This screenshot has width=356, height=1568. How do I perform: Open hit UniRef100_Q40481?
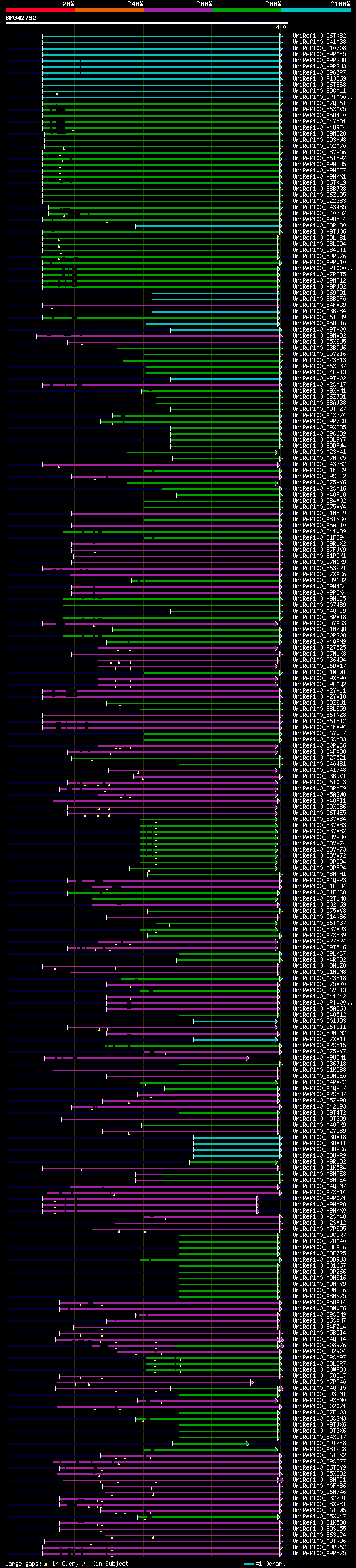click(x=319, y=764)
